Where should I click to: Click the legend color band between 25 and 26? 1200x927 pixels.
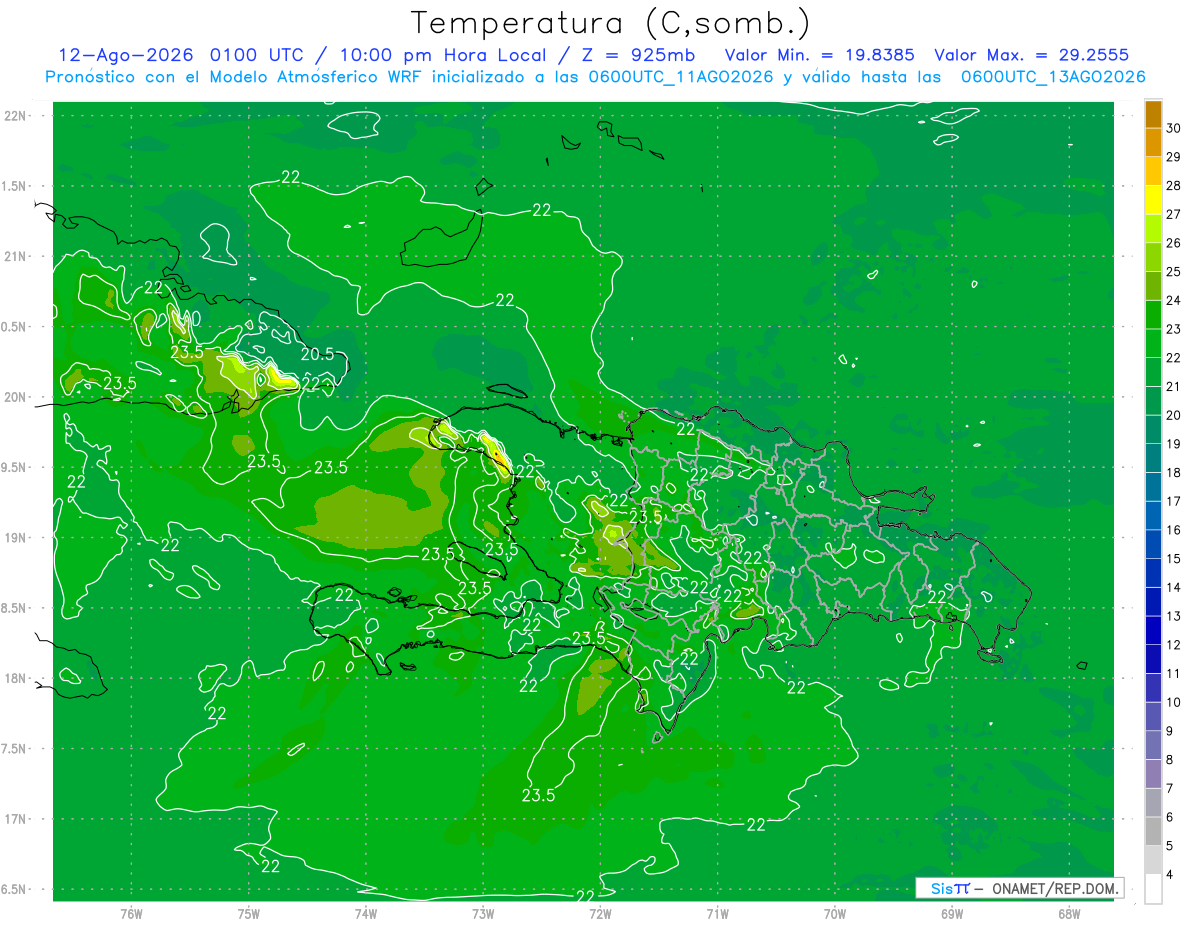tap(1153, 257)
